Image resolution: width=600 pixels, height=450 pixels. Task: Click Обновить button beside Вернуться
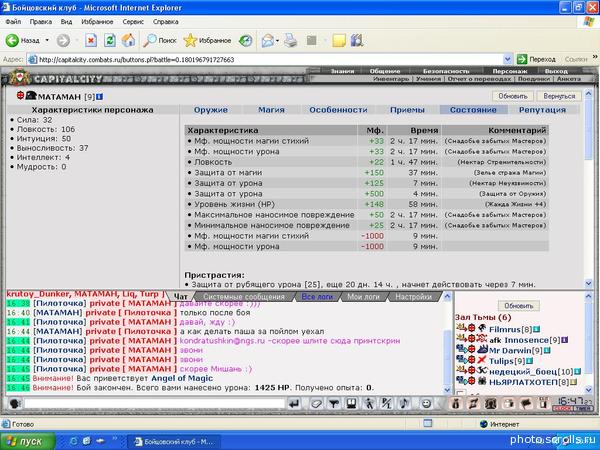coord(512,96)
